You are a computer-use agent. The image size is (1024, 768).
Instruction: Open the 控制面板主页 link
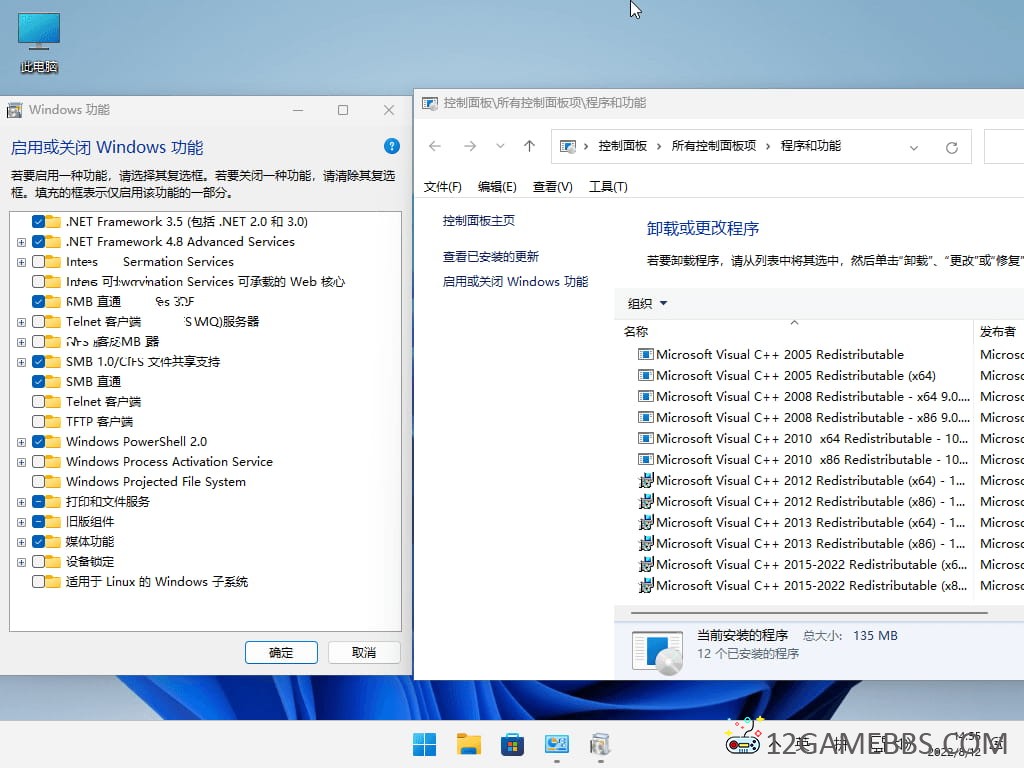(479, 221)
